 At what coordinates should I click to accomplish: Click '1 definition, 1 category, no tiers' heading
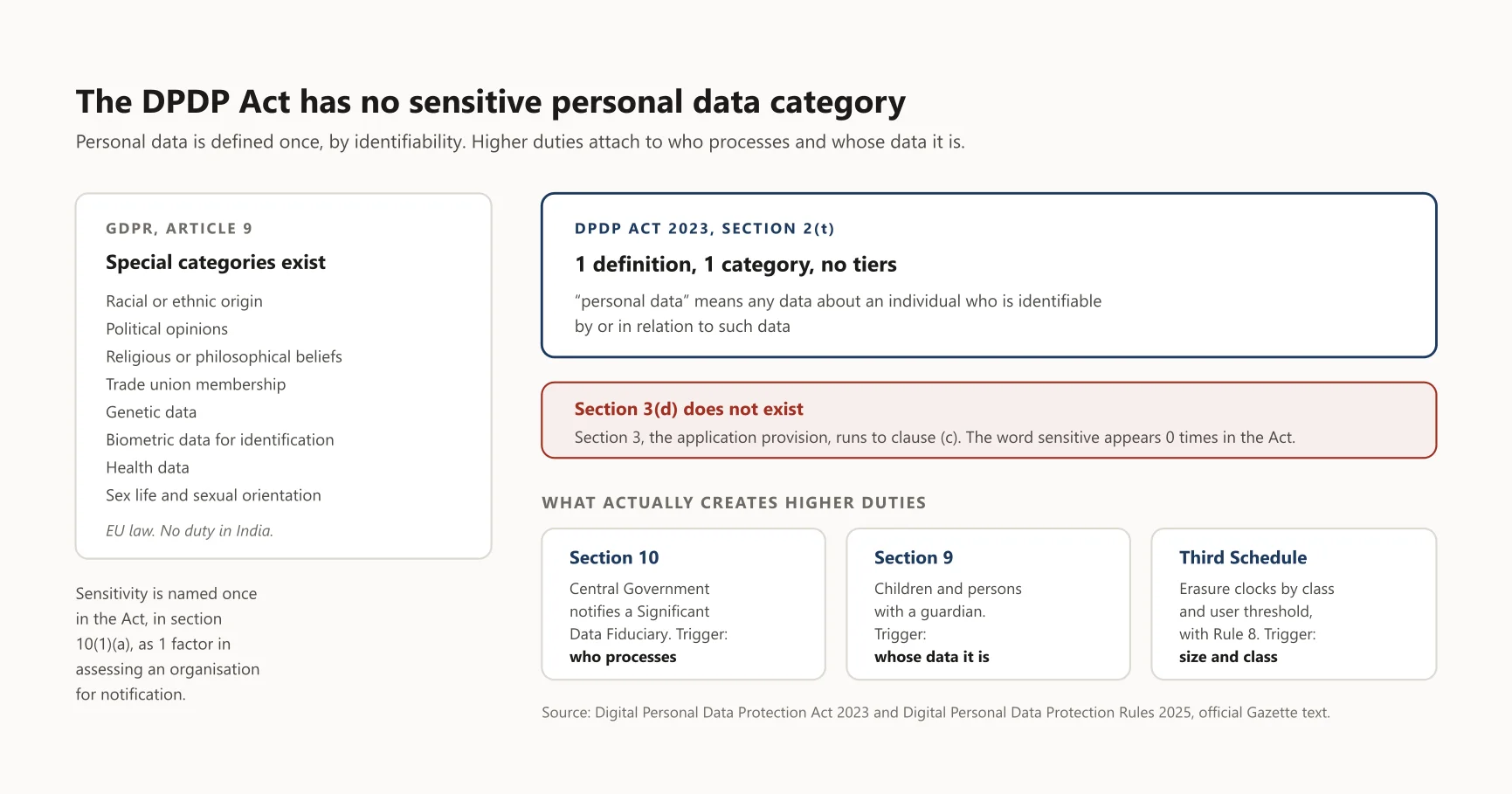pyautogui.click(x=735, y=265)
